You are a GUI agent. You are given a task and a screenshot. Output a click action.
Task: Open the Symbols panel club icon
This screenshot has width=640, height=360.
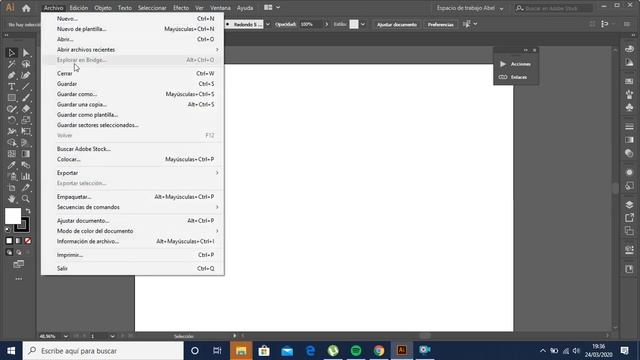629,107
